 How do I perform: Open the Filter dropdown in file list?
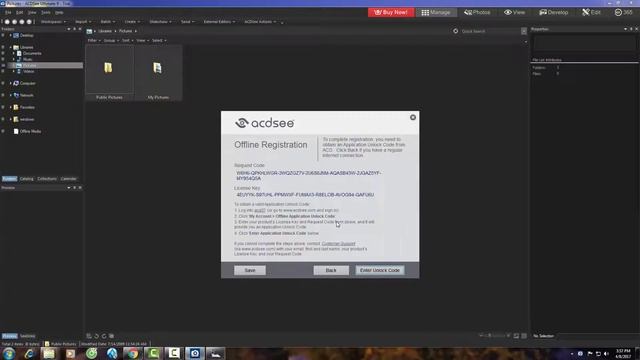pos(93,40)
